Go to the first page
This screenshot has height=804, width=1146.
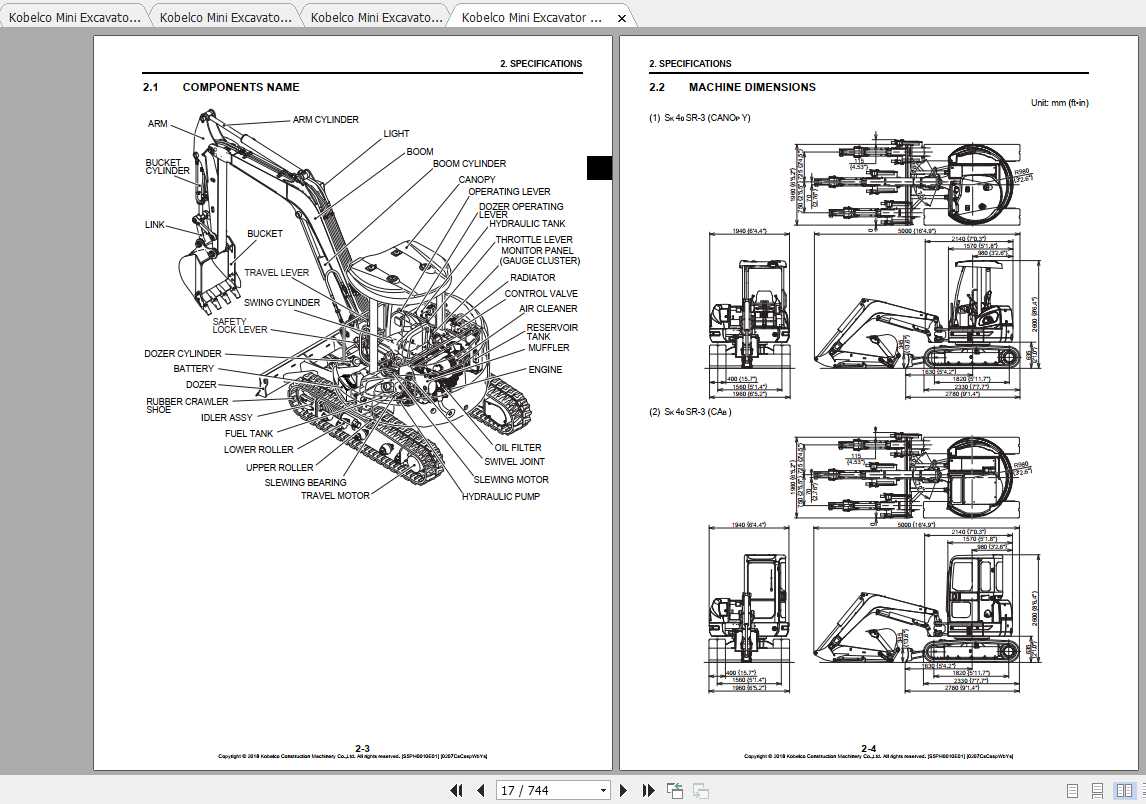coord(457,790)
